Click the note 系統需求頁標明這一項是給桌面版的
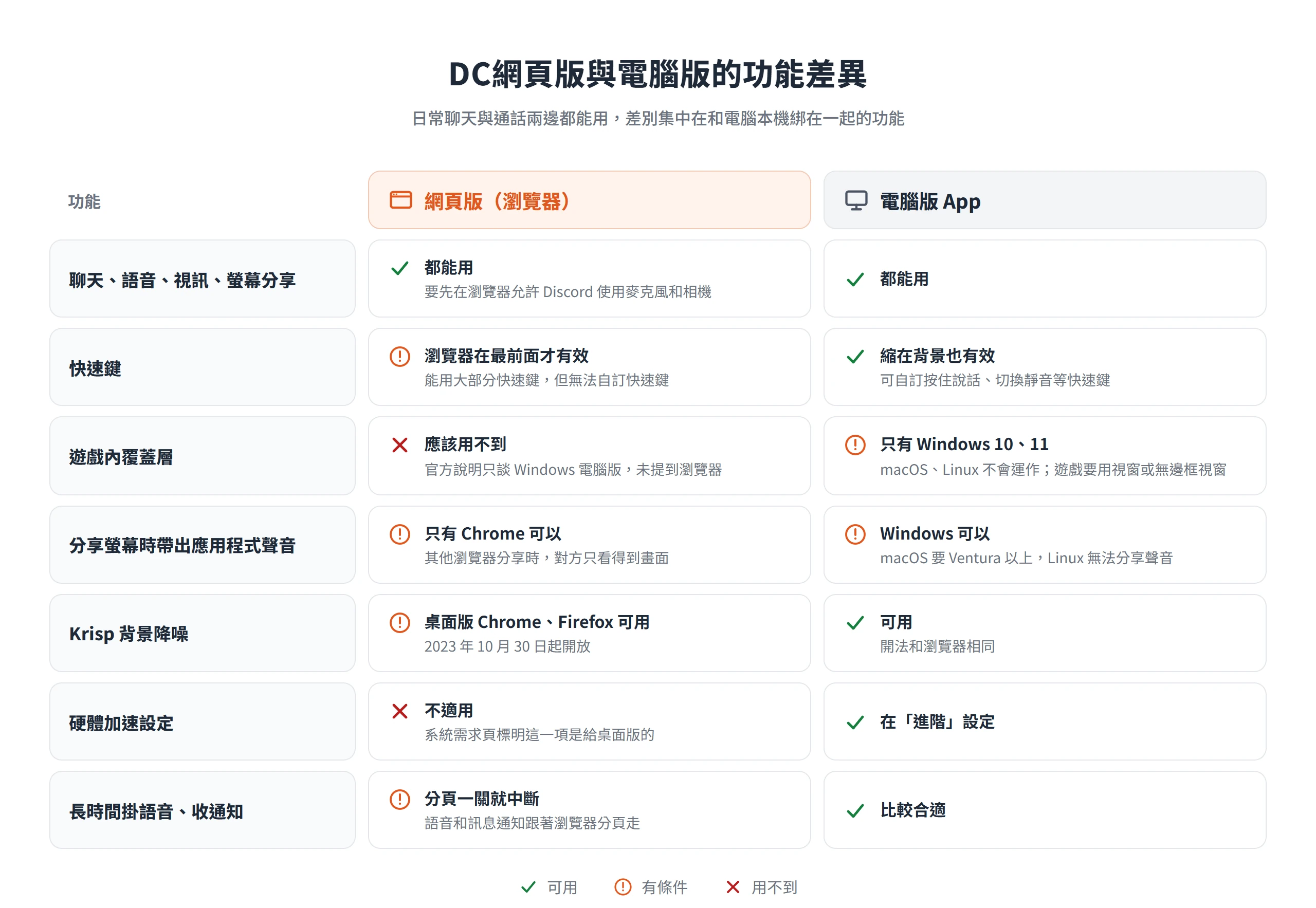1316x908 pixels. click(539, 735)
